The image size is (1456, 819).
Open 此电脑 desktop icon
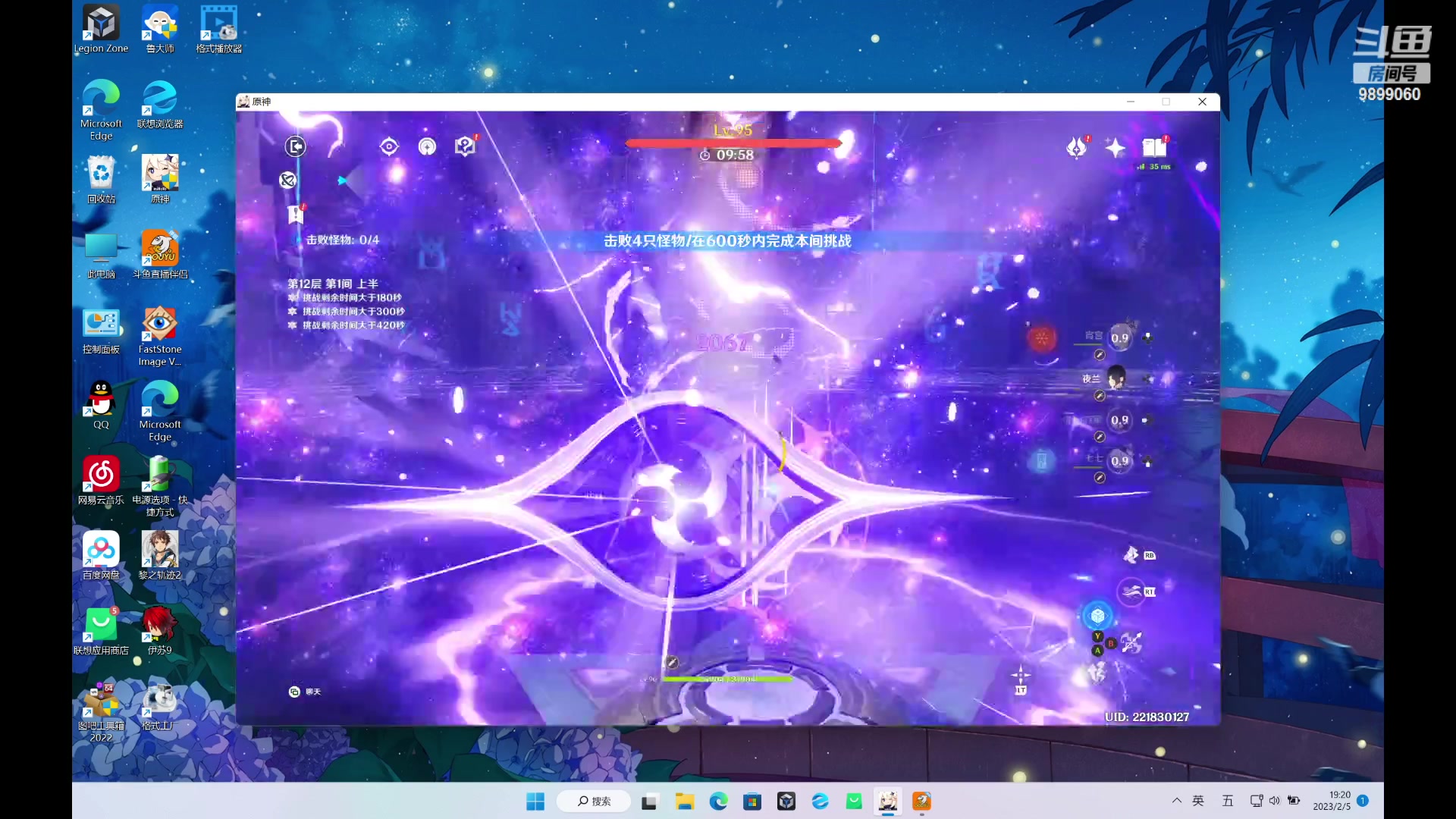pos(101,255)
